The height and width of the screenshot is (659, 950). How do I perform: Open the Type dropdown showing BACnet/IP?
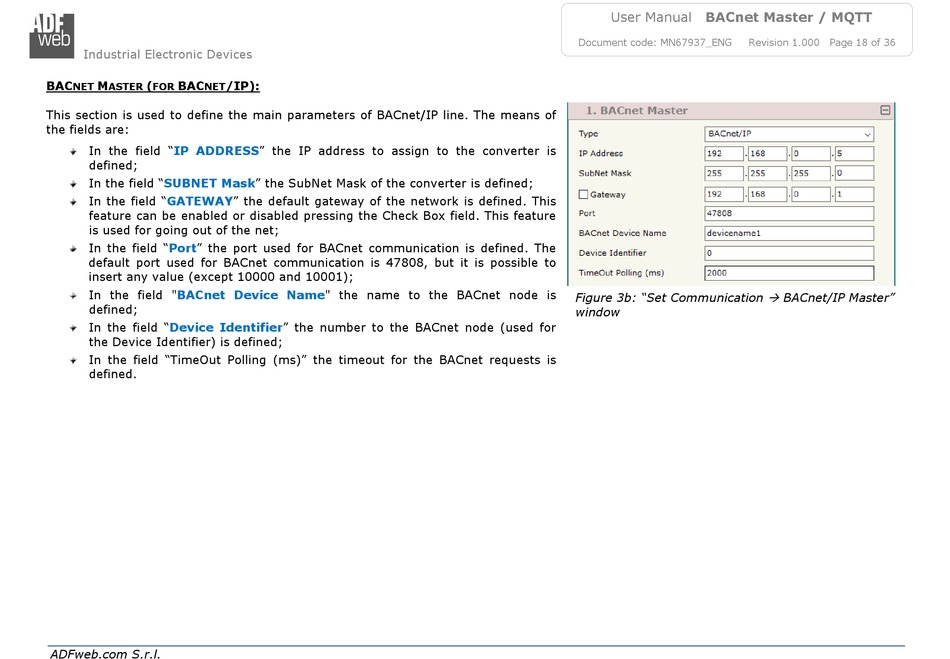pos(789,134)
